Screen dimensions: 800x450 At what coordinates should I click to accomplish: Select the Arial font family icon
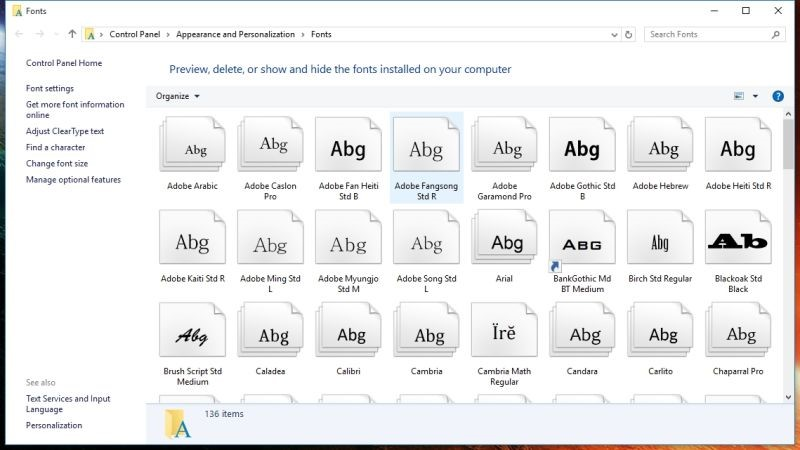505,237
